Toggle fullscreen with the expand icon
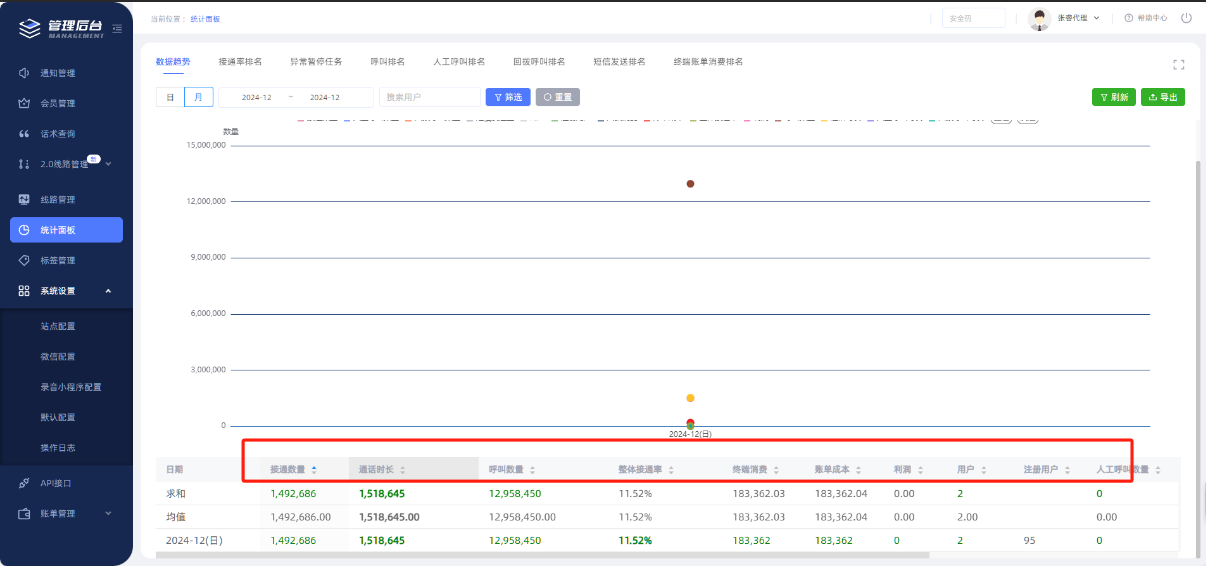Screen dimensions: 1206x566 (1178, 64)
